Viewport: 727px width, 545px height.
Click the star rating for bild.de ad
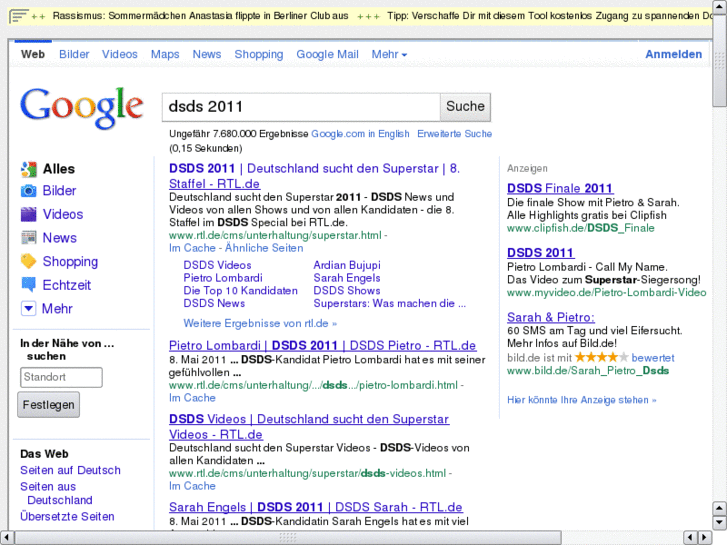601,357
